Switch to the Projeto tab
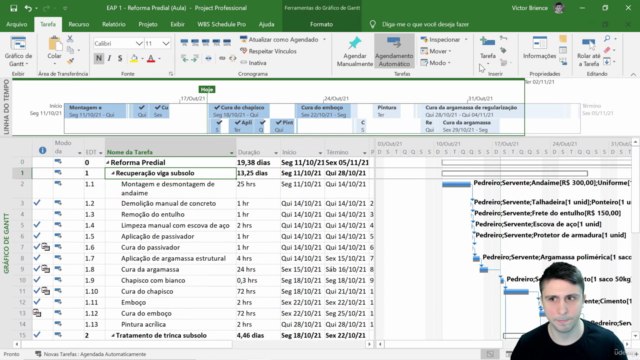 tap(148, 24)
